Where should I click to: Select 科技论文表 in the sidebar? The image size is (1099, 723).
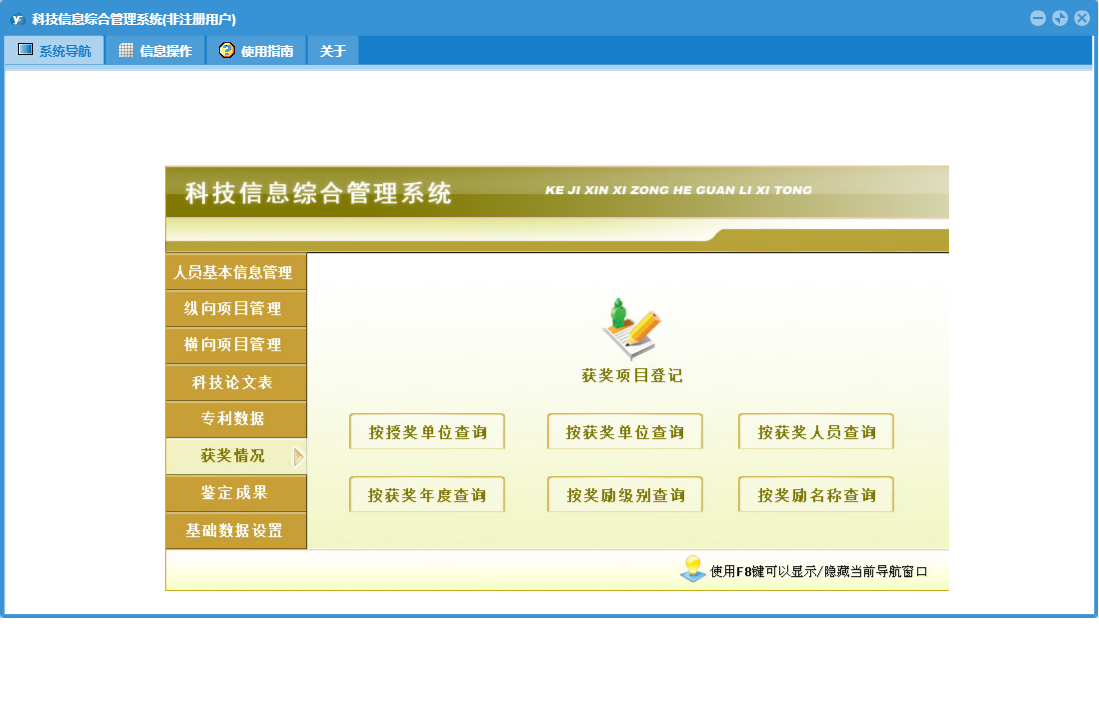[x=236, y=382]
